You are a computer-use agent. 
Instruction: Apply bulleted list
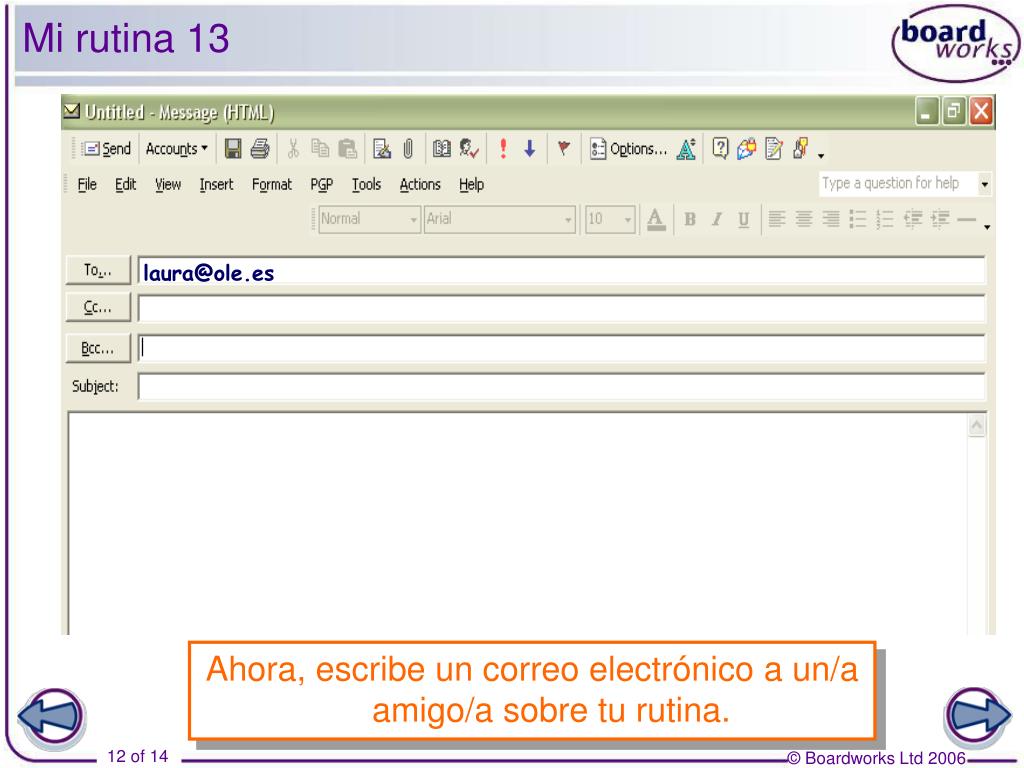click(x=857, y=219)
